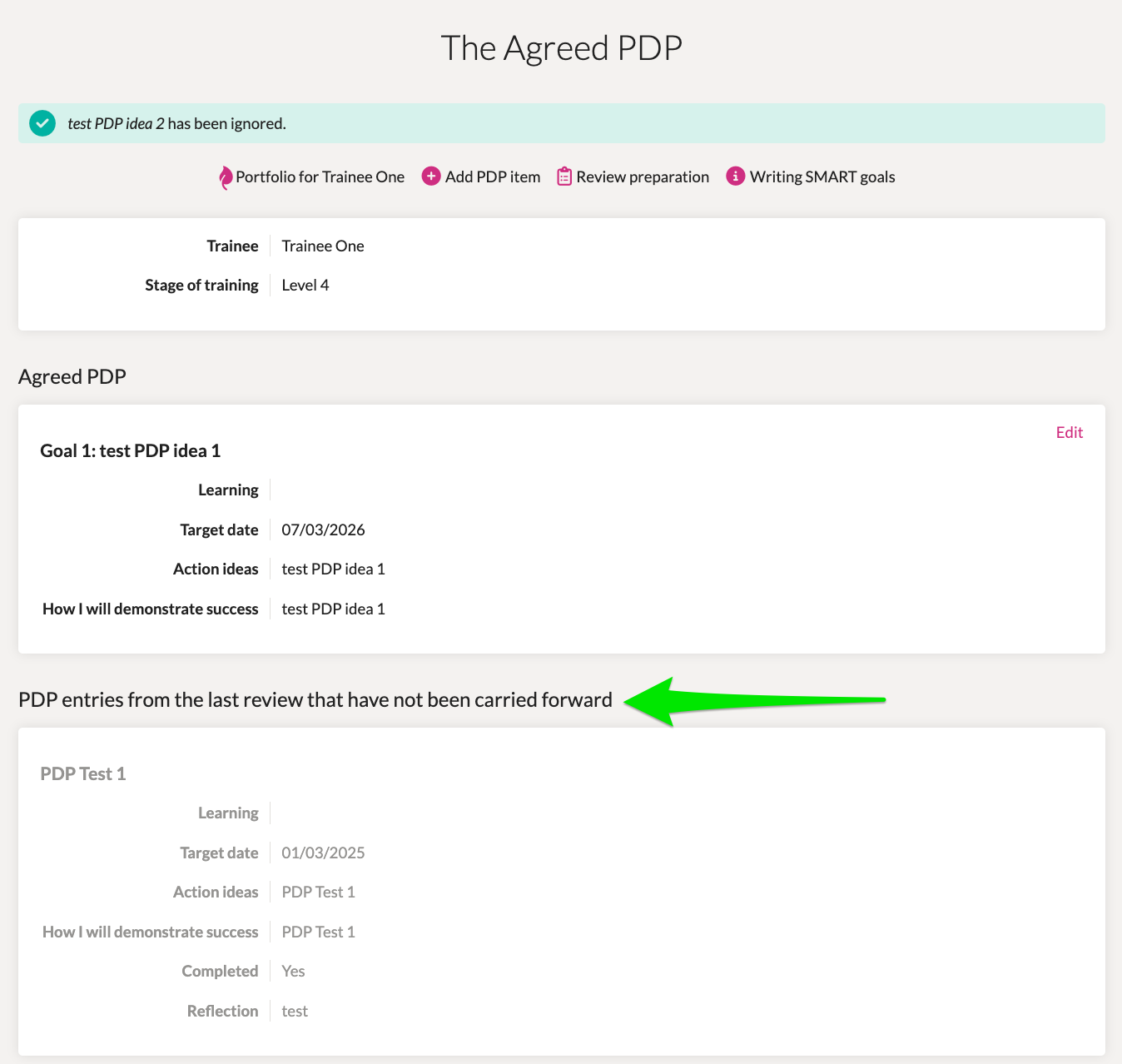Click the ignored notification banner
Image resolution: width=1122 pixels, height=1064 pixels.
click(x=562, y=123)
